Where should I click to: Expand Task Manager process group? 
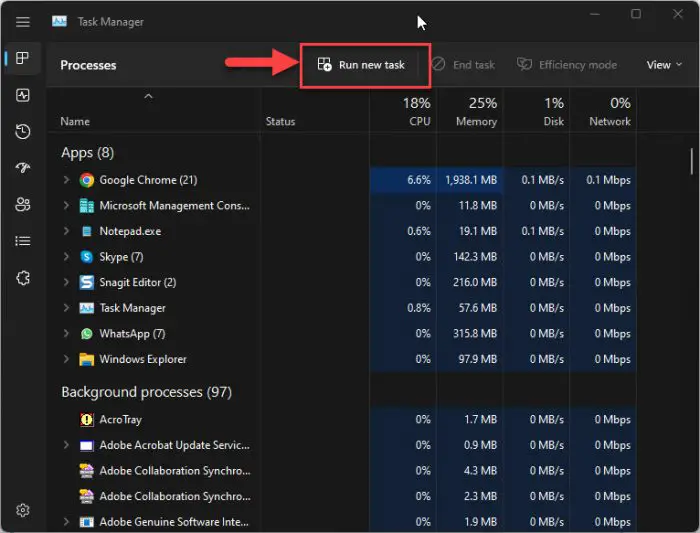click(66, 308)
